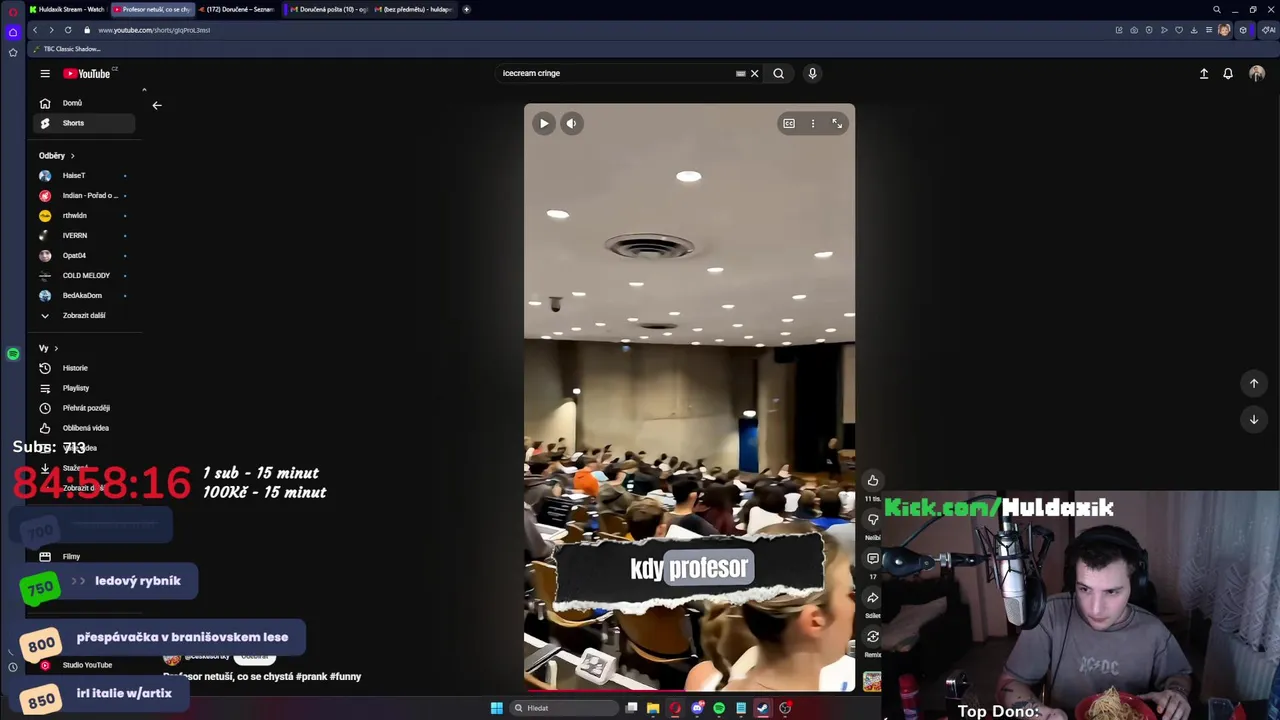Click the magnifier search button

(779, 73)
